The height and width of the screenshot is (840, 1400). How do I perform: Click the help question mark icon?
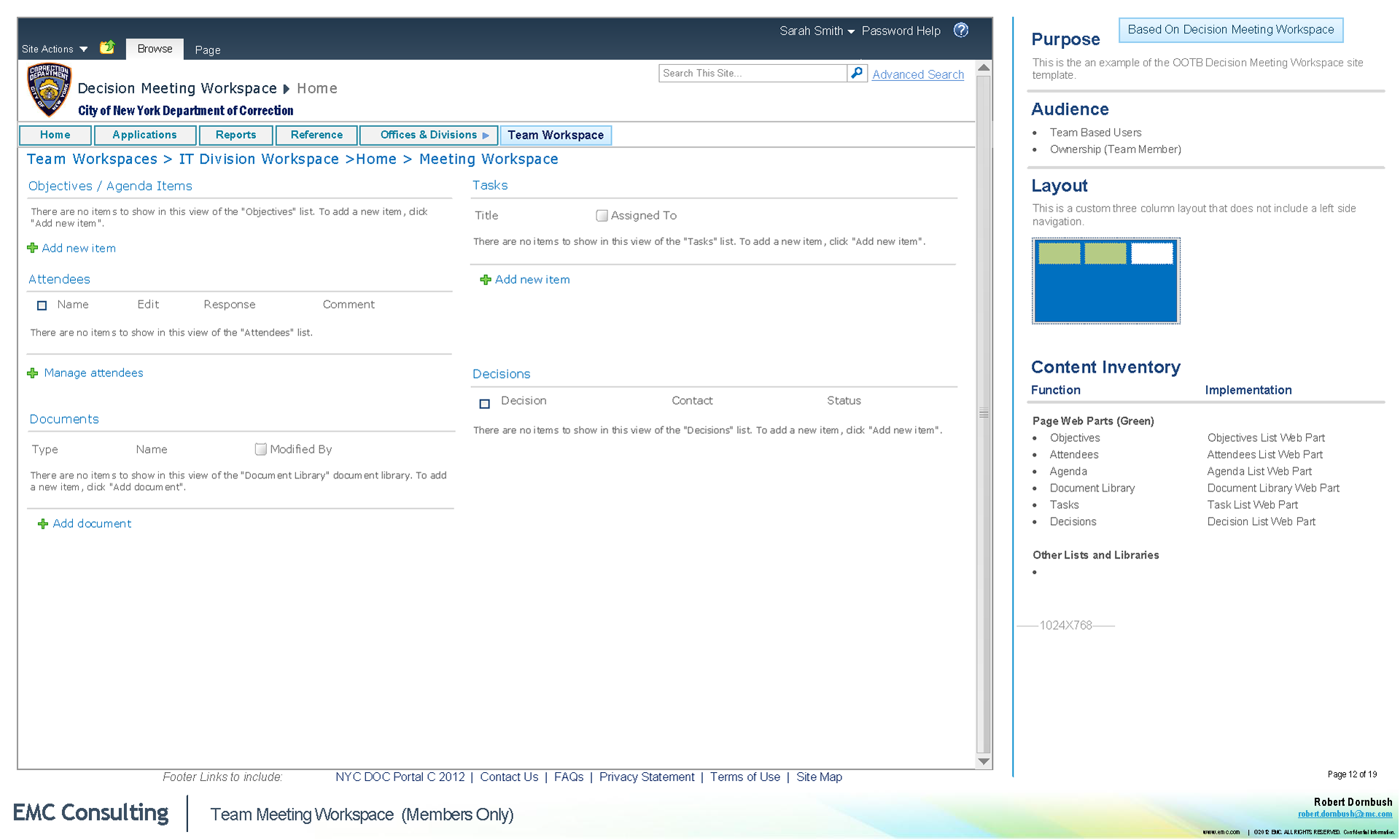click(x=961, y=30)
